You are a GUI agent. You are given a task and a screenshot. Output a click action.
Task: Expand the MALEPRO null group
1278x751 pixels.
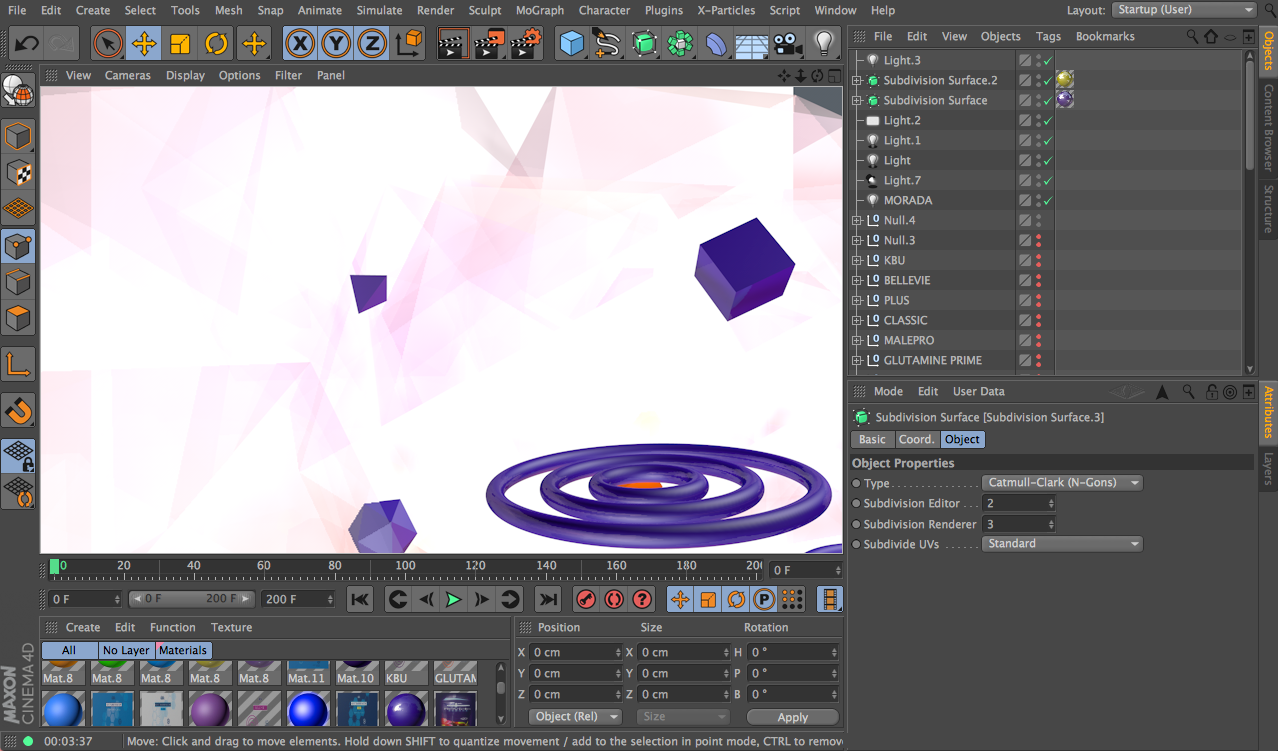click(857, 340)
